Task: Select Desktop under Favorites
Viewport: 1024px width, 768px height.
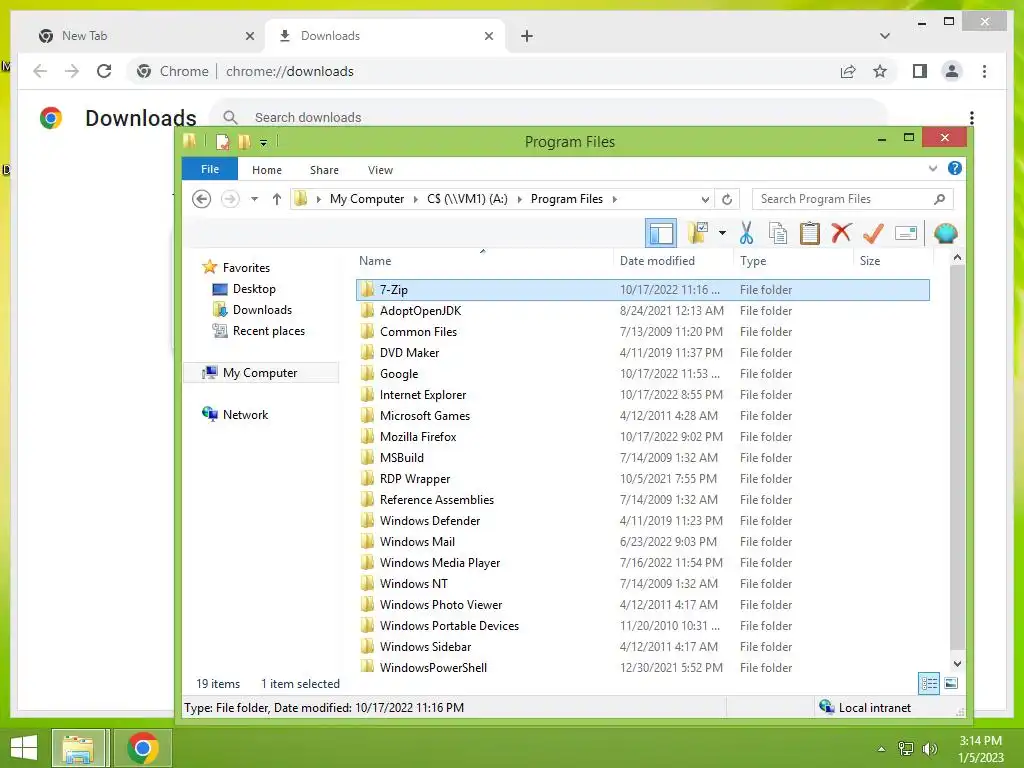Action: click(x=254, y=289)
